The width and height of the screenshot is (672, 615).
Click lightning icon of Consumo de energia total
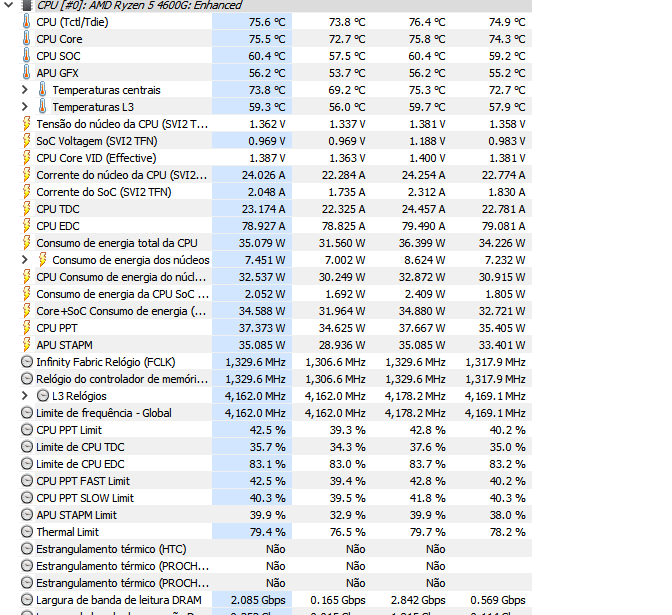pyautogui.click(x=27, y=243)
